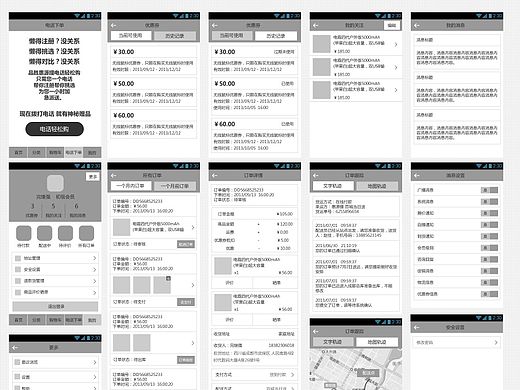The height and width of the screenshot is (390, 520).
Task: Tap back arrow on 更多 more screen
Action: pos(15,348)
